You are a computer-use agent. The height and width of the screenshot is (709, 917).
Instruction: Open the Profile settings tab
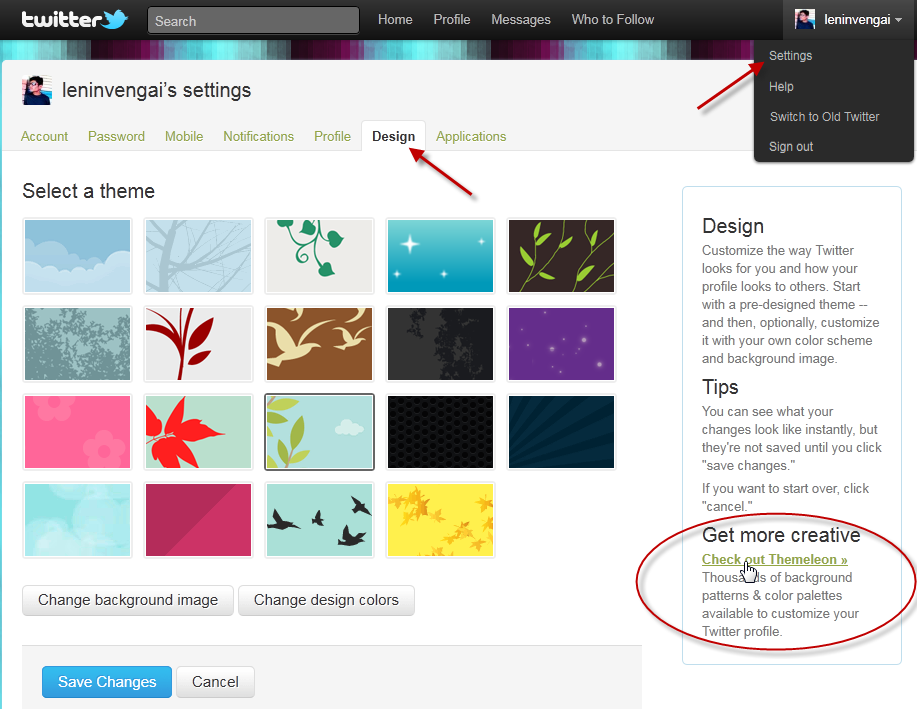pyautogui.click(x=332, y=136)
